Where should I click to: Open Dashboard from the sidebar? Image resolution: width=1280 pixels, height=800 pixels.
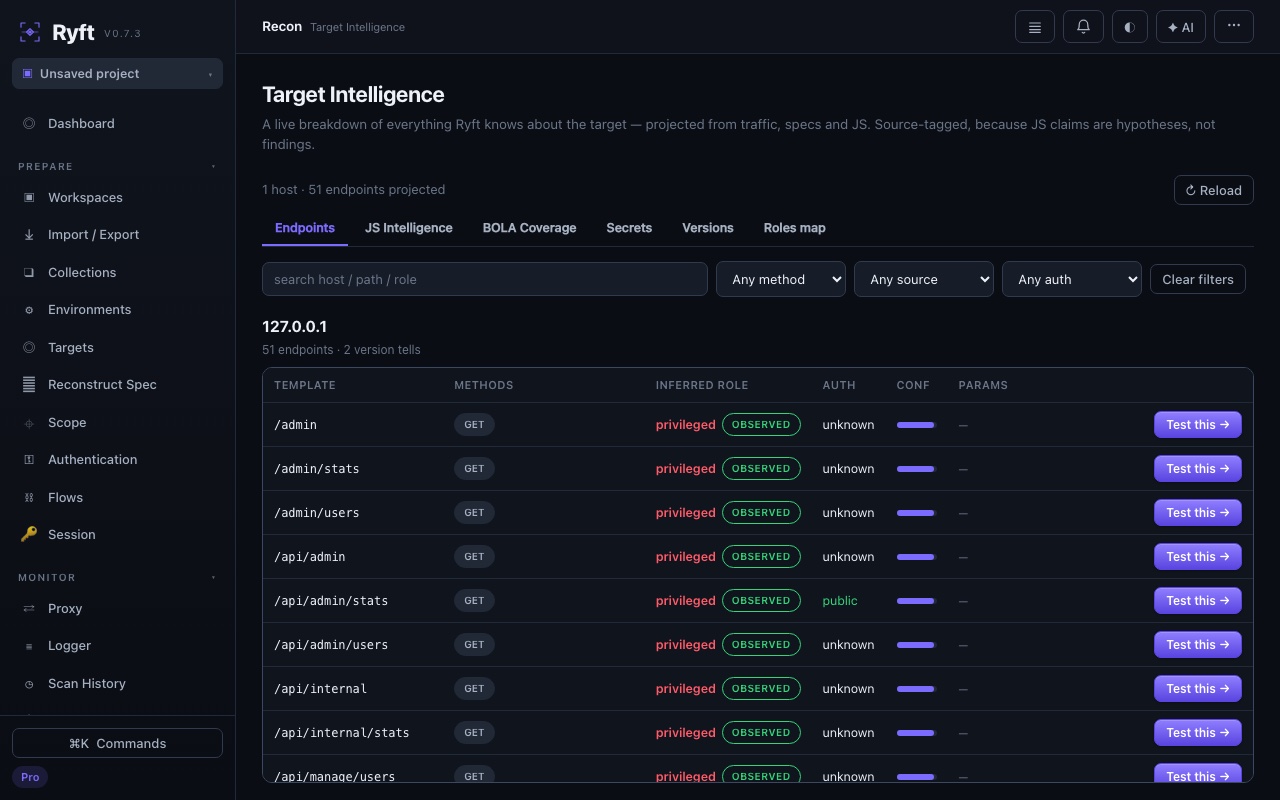point(117,123)
